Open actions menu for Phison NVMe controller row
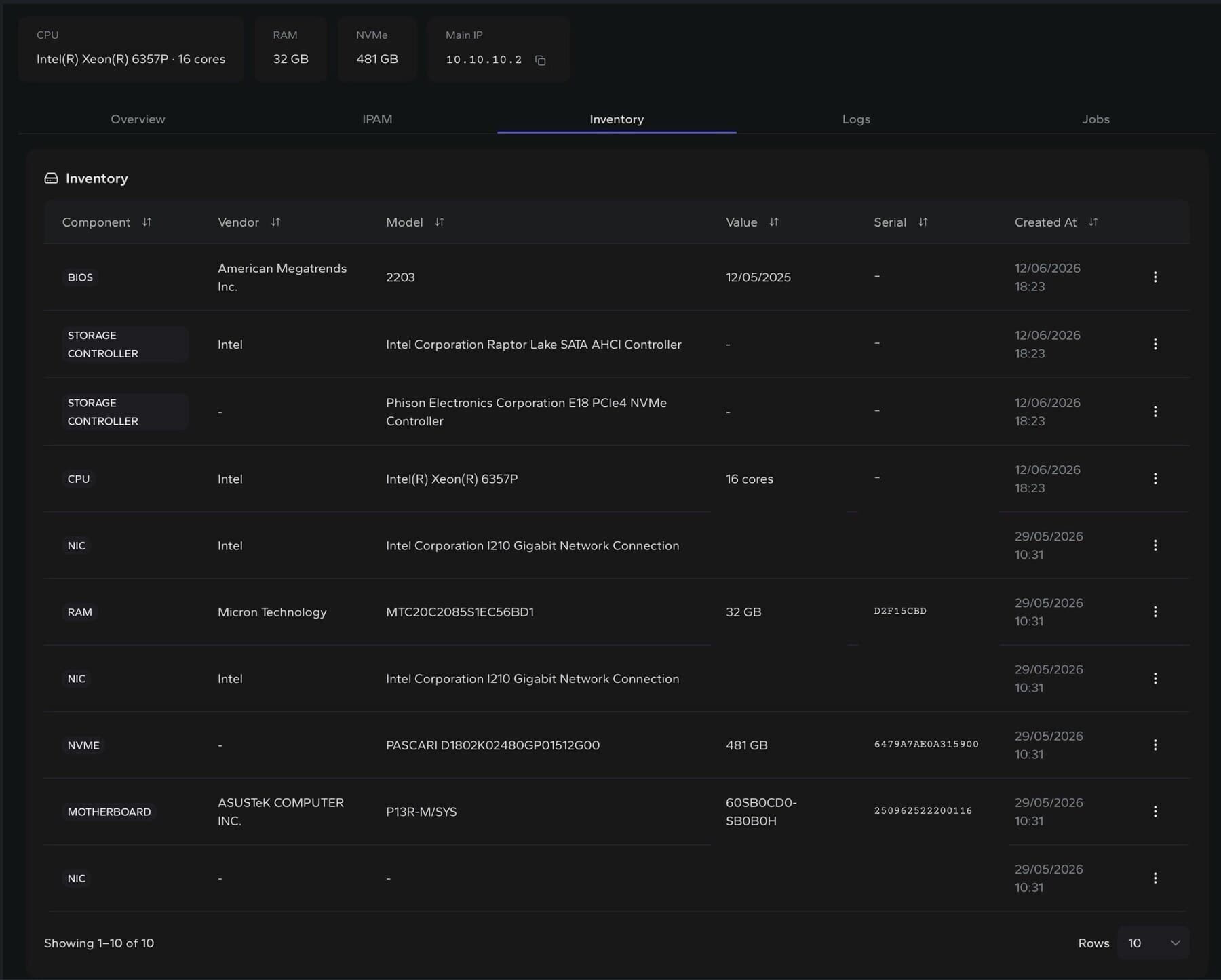The width and height of the screenshot is (1221, 980). pyautogui.click(x=1155, y=411)
